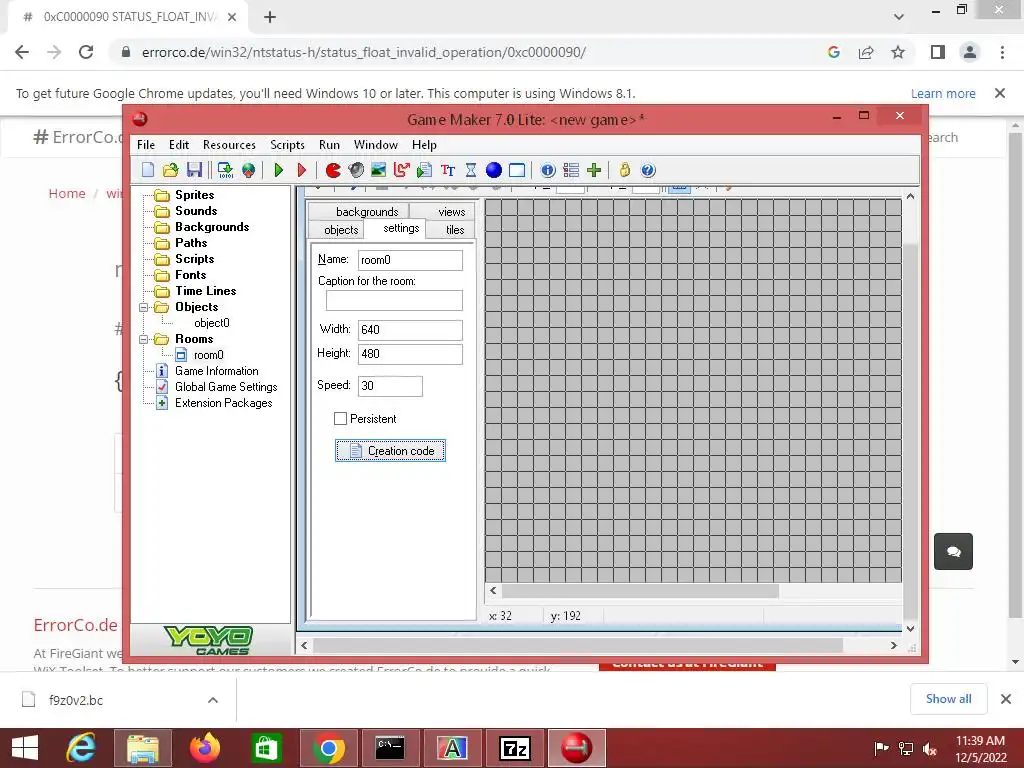Select the Backgrounds folder
The image size is (1024, 768).
pos(212,227)
